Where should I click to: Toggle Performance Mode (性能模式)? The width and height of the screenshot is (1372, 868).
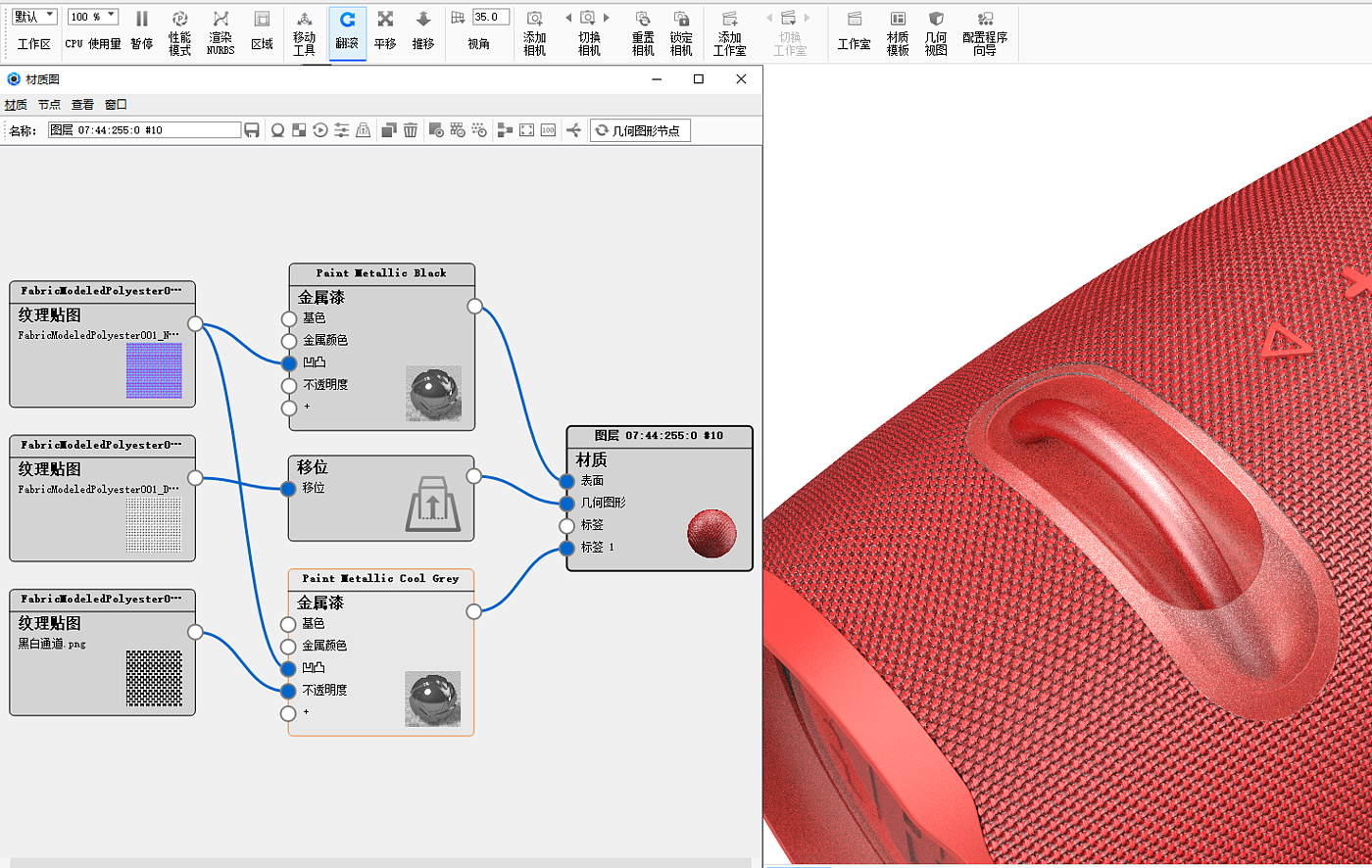click(x=179, y=31)
